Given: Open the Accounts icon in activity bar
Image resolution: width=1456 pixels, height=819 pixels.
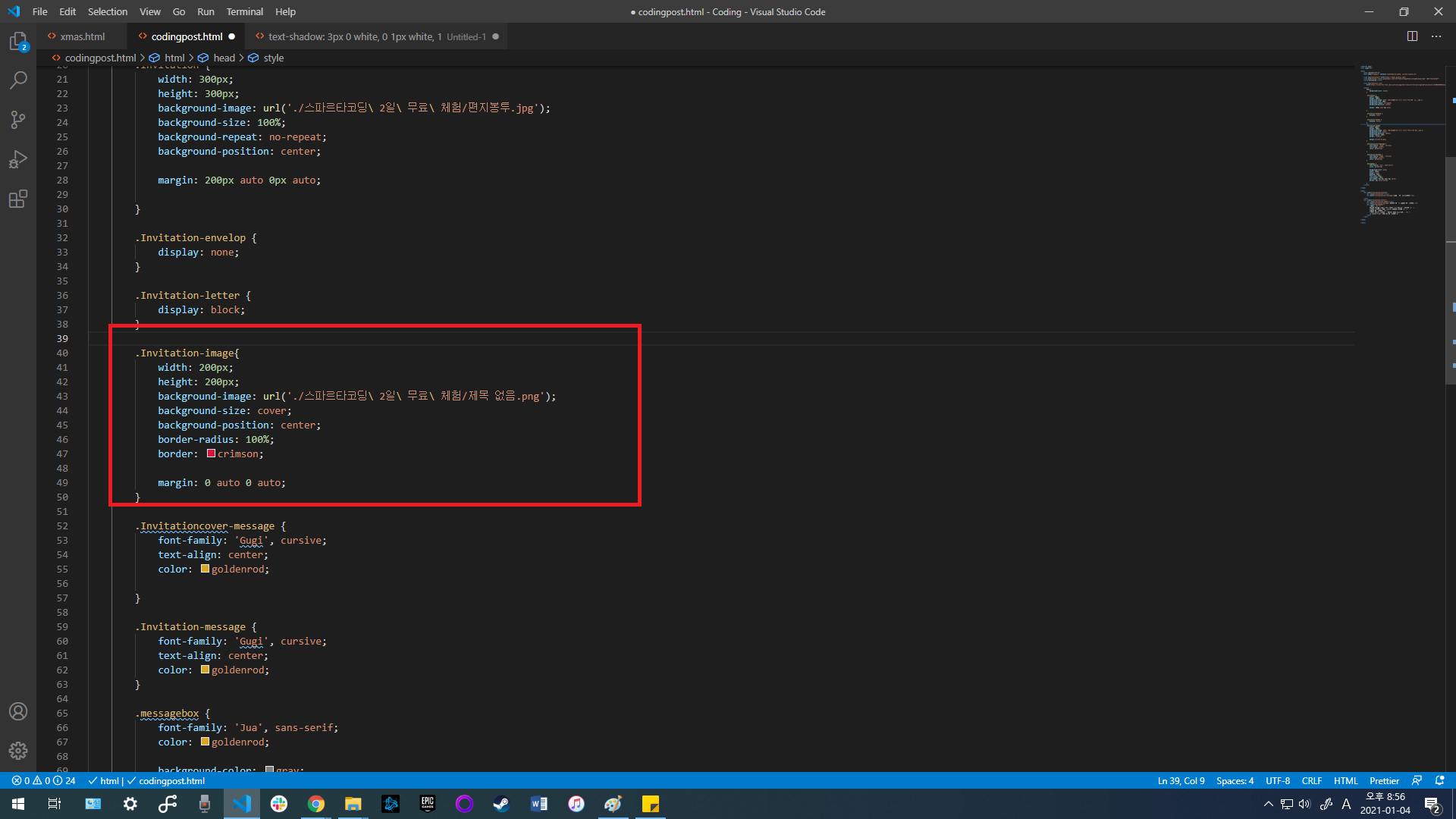Looking at the screenshot, I should coord(18,711).
